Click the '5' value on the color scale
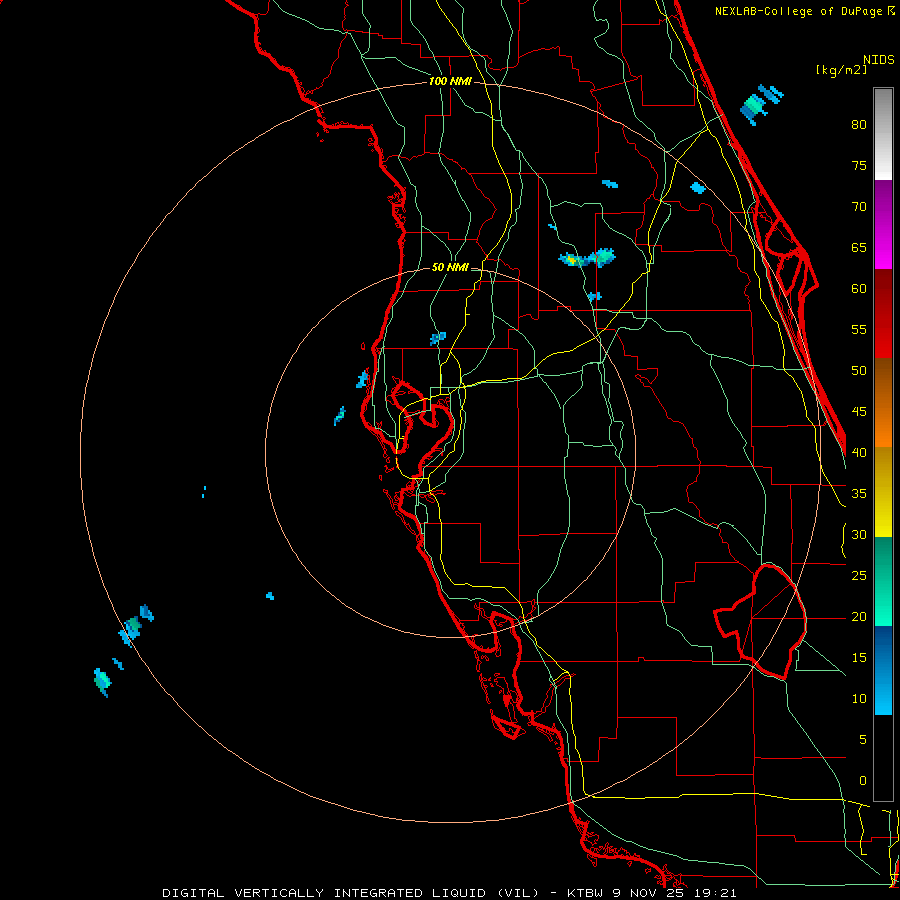Screen dimensions: 900x900 (x=863, y=740)
